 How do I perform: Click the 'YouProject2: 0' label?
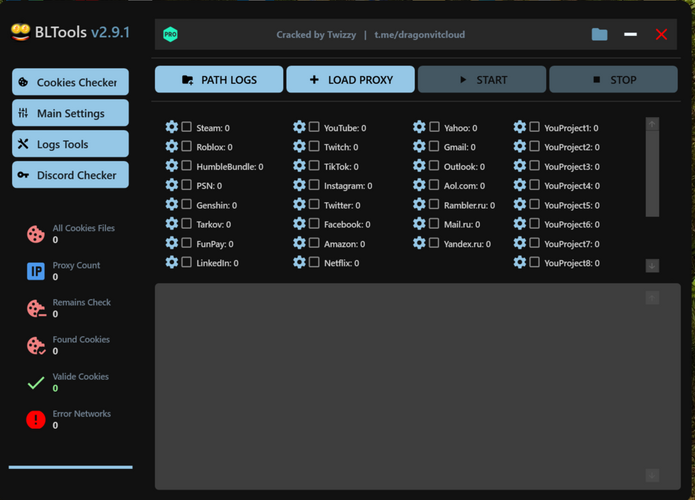tap(572, 147)
